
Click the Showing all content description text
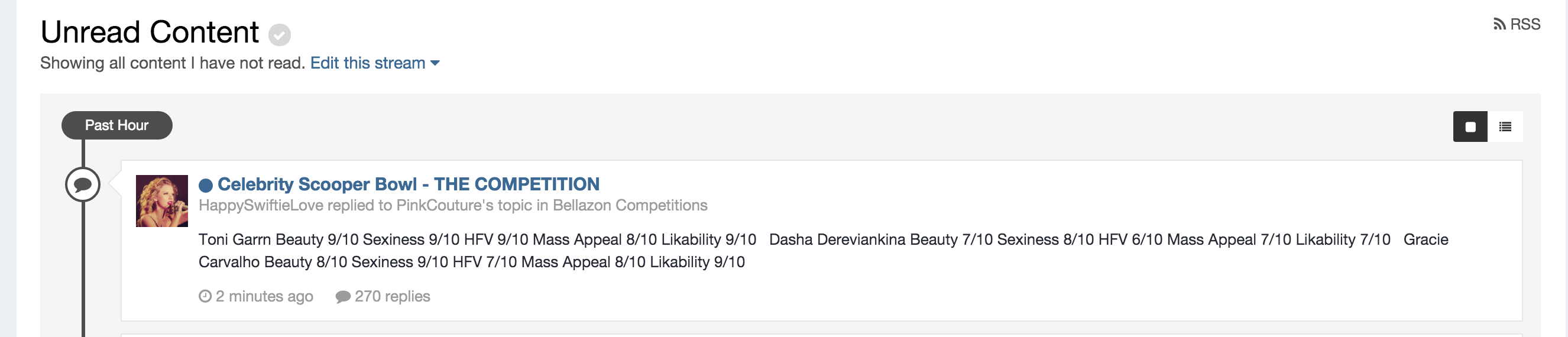(x=172, y=63)
